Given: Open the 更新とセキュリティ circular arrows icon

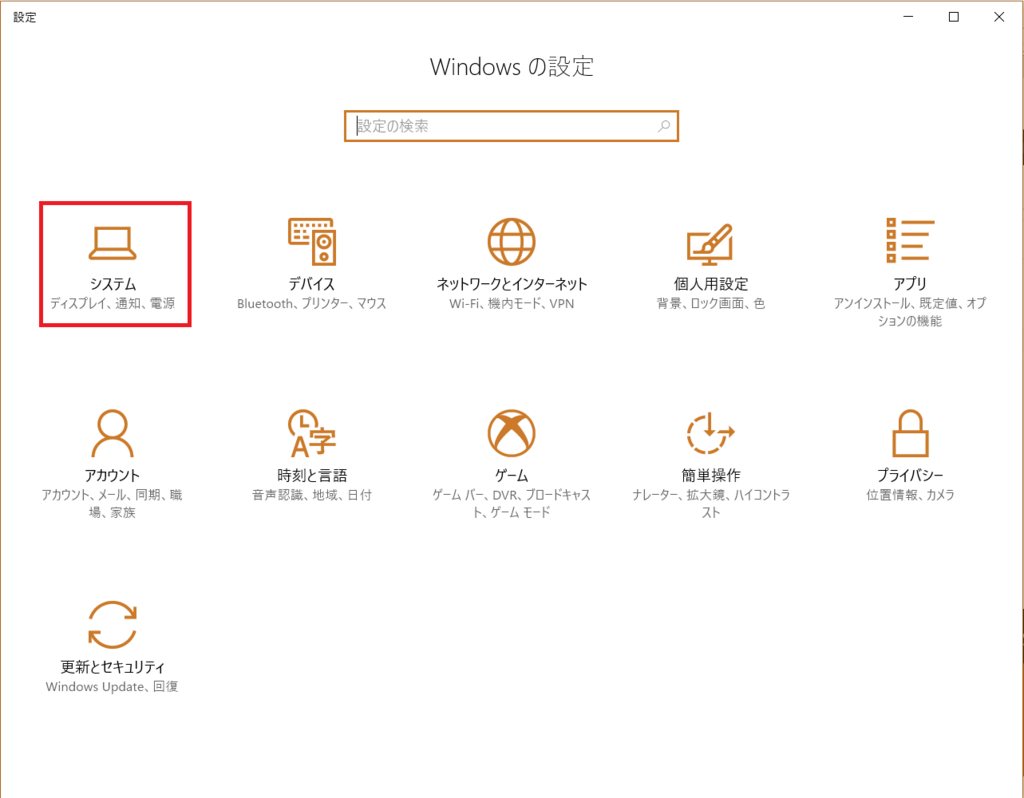Looking at the screenshot, I should pos(112,625).
